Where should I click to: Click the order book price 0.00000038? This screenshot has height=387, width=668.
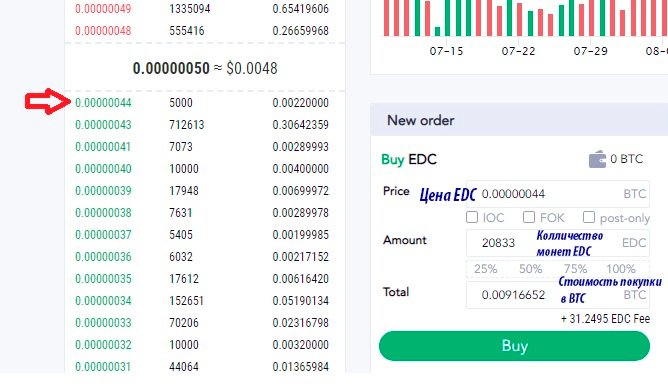(x=104, y=213)
